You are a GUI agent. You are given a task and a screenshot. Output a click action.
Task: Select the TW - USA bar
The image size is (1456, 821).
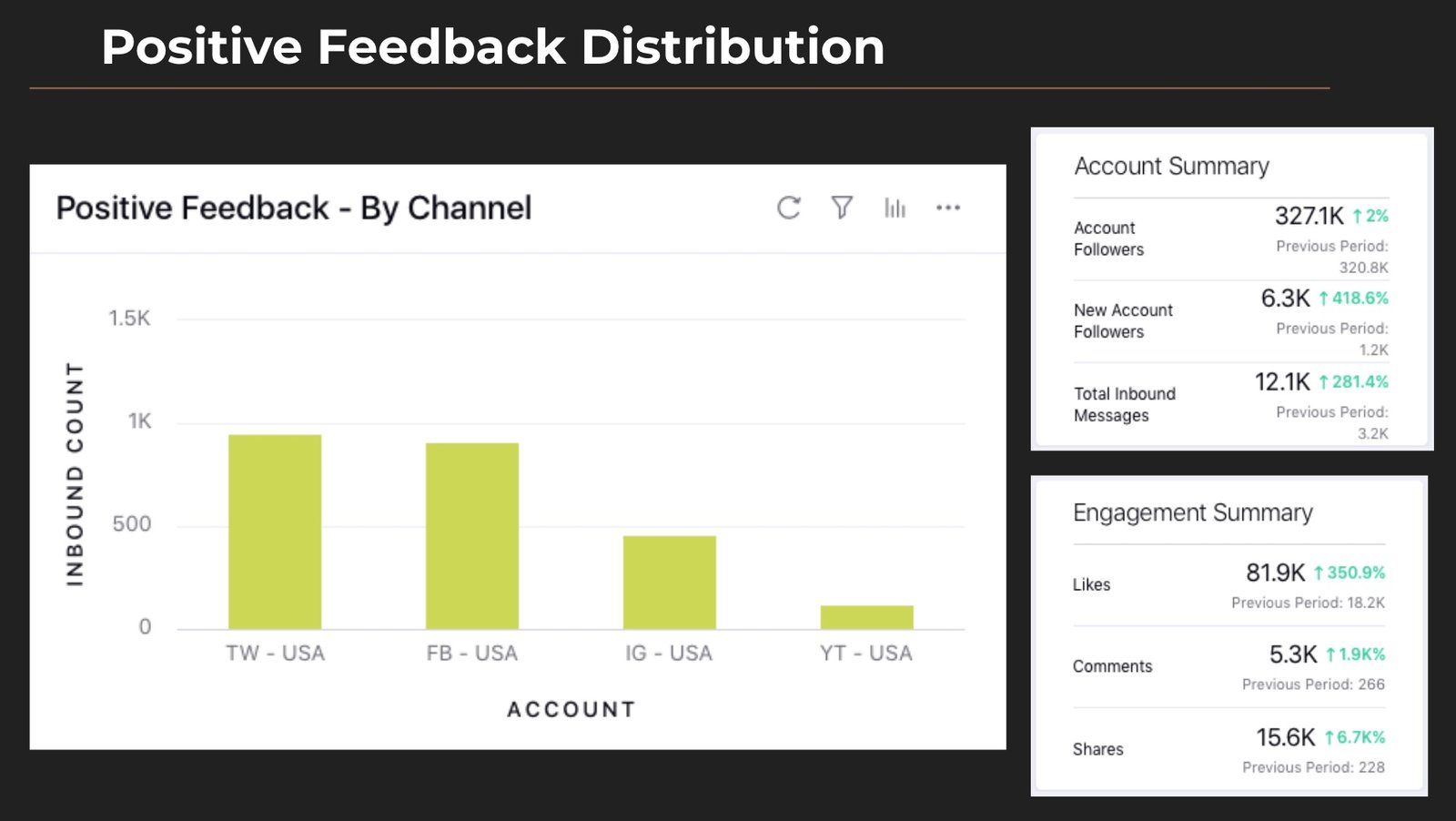275,532
